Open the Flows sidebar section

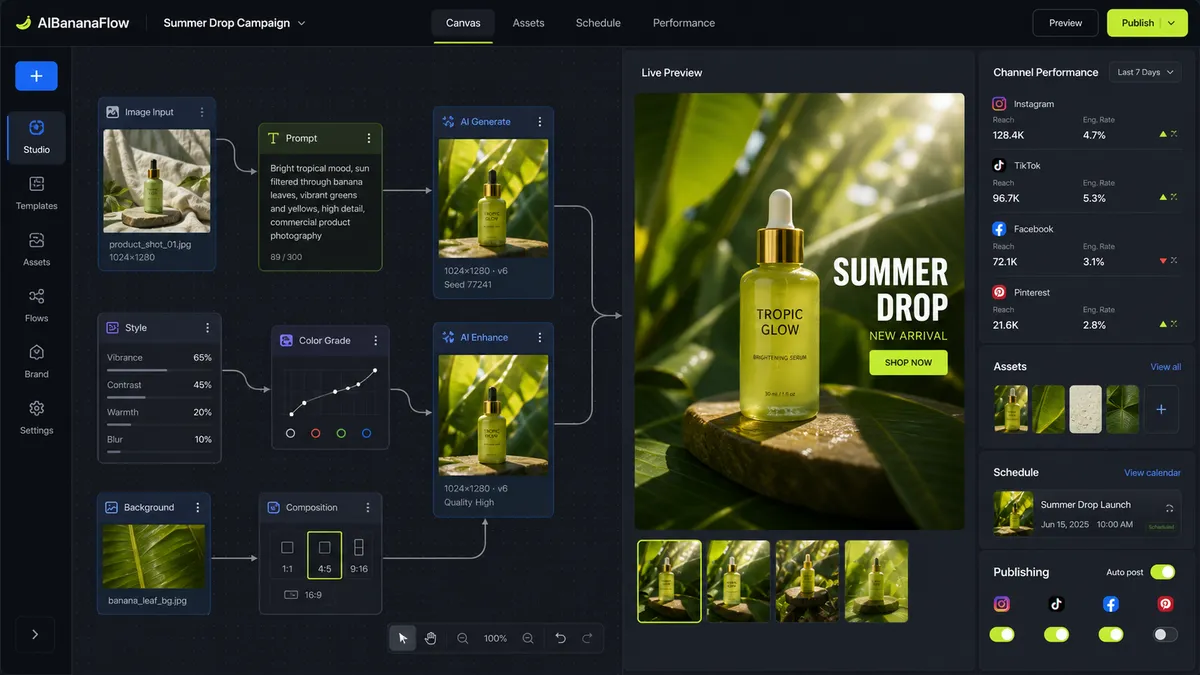click(x=36, y=306)
